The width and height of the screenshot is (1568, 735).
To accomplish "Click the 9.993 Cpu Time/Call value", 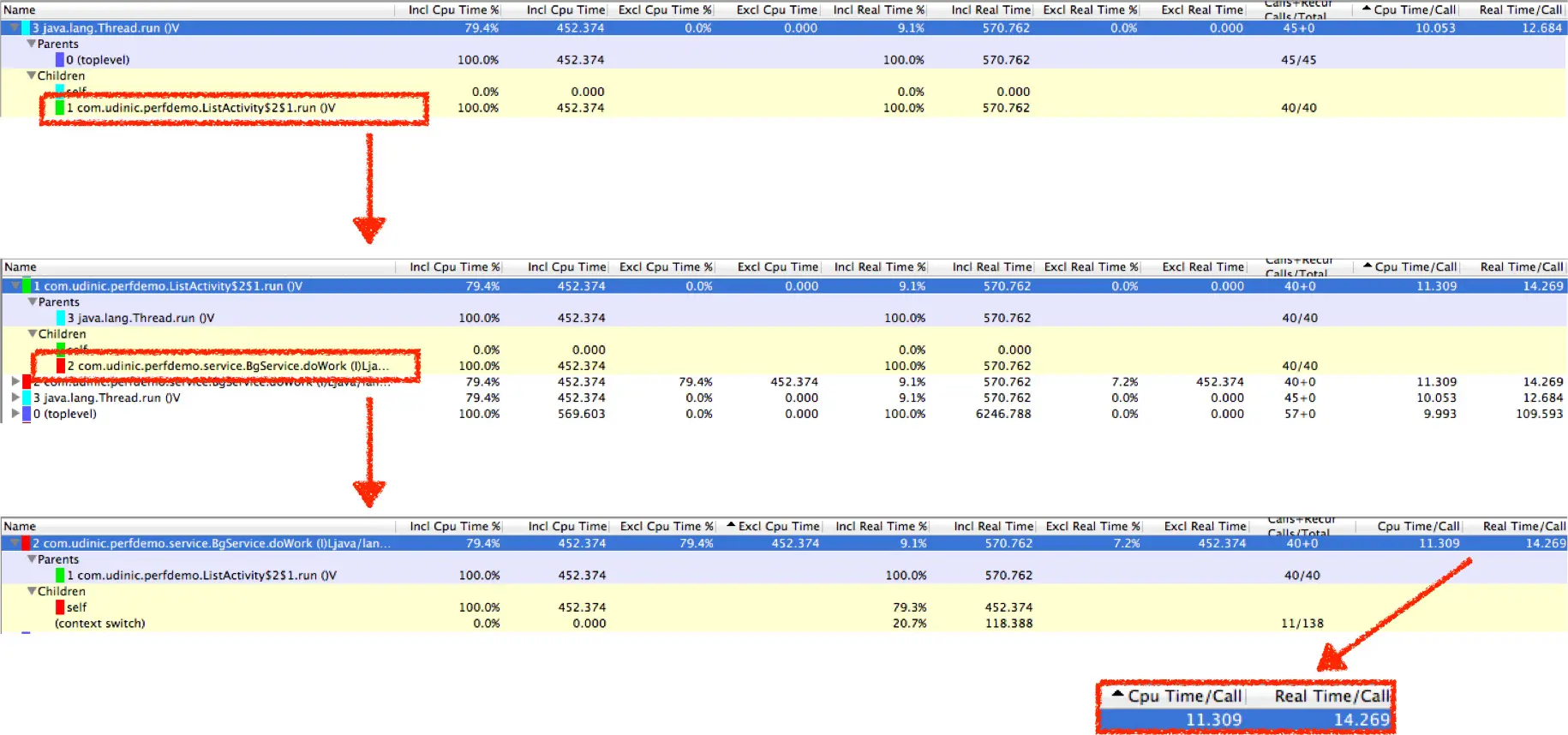I will [x=1440, y=414].
